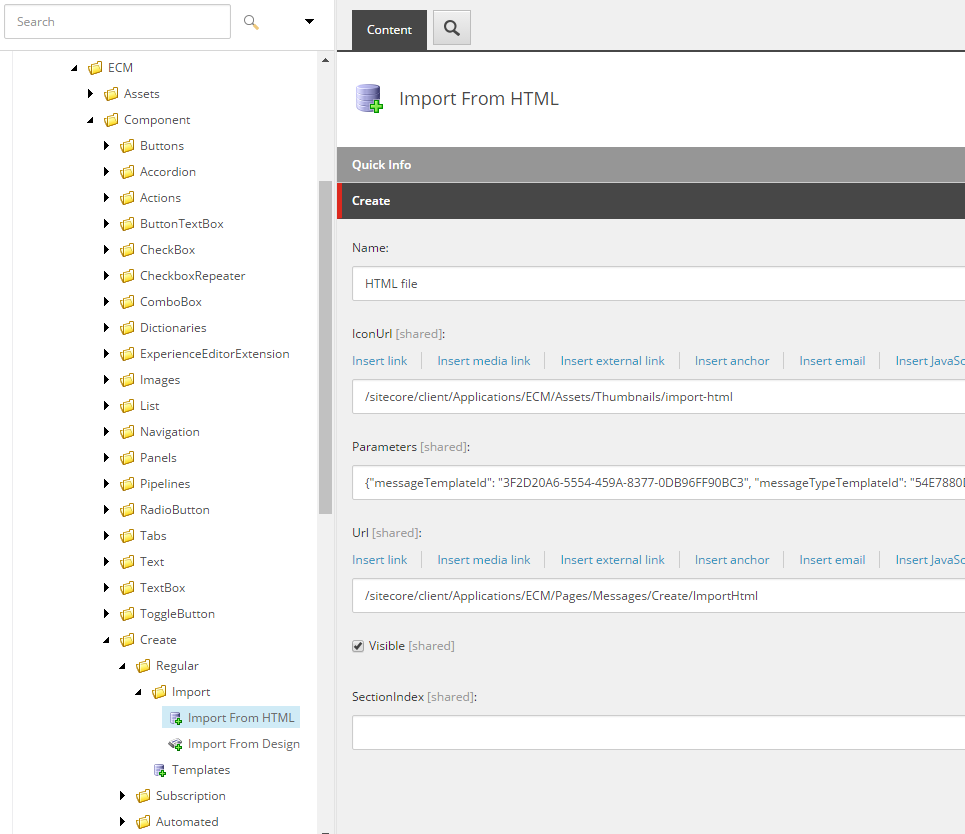Click the ECM folder icon

tap(95, 68)
